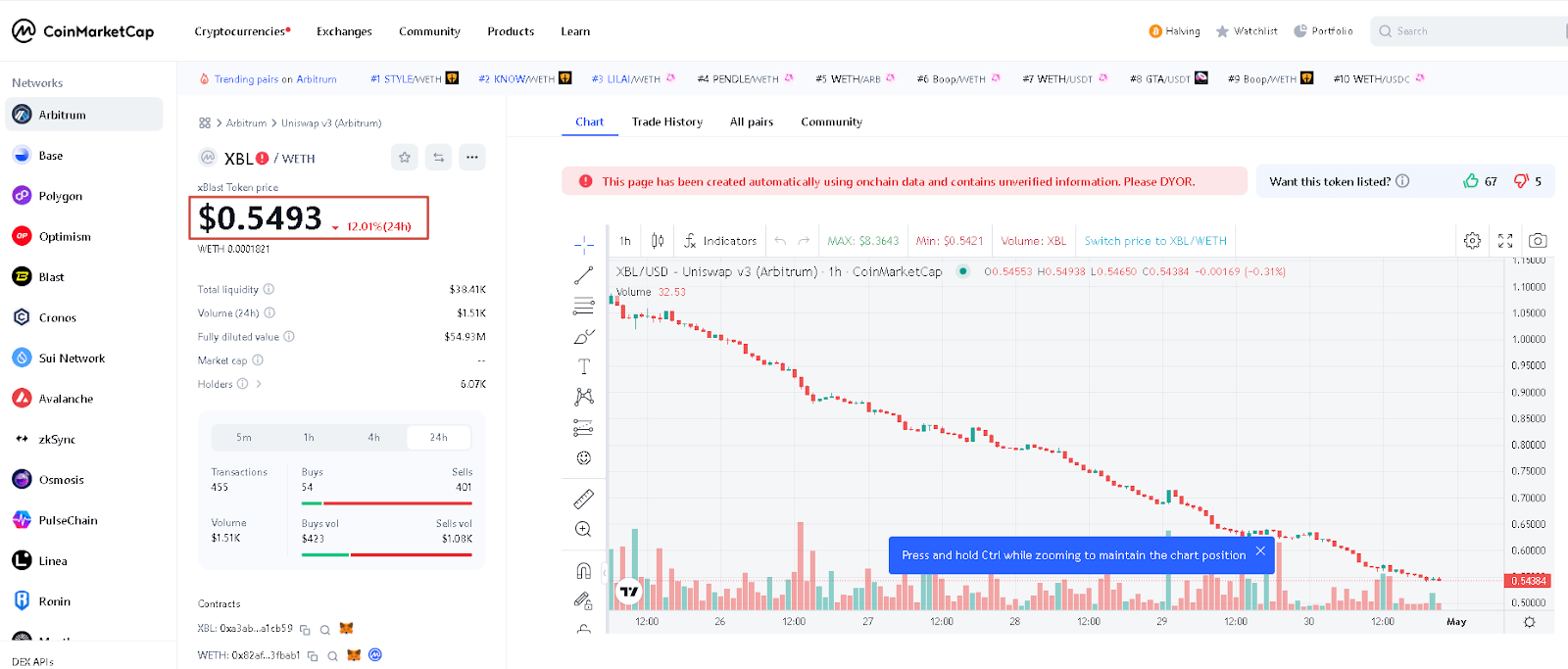The image size is (1568, 669).
Task: Open the Community nav menu
Action: [x=429, y=31]
